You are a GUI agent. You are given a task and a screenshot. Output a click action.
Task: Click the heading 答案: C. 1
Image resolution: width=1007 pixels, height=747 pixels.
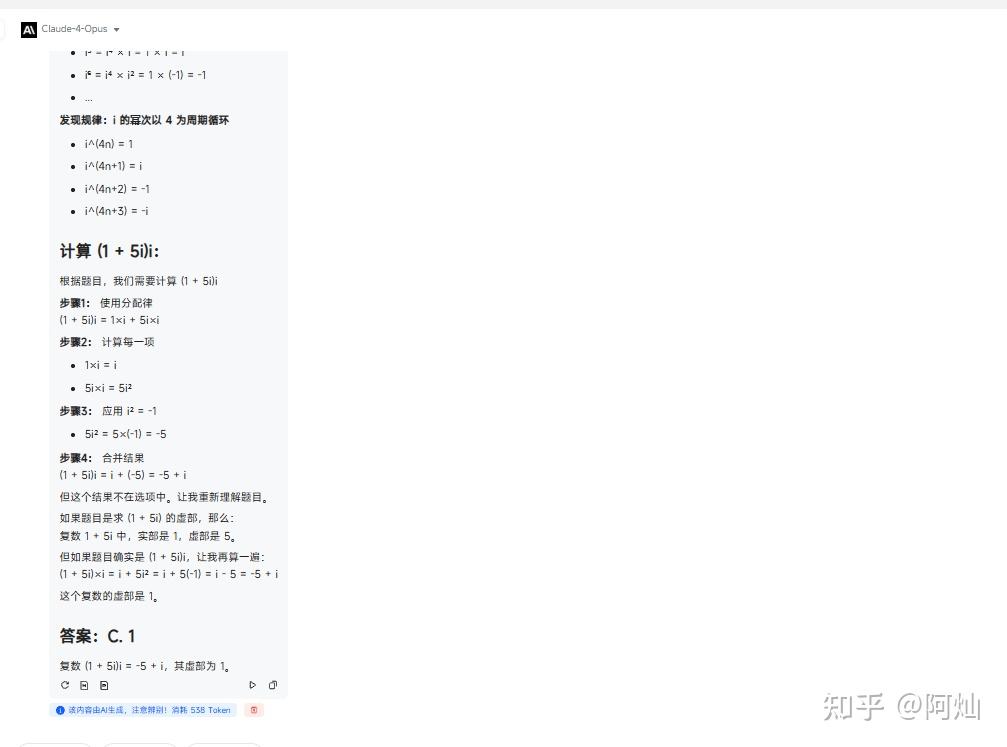(x=98, y=636)
